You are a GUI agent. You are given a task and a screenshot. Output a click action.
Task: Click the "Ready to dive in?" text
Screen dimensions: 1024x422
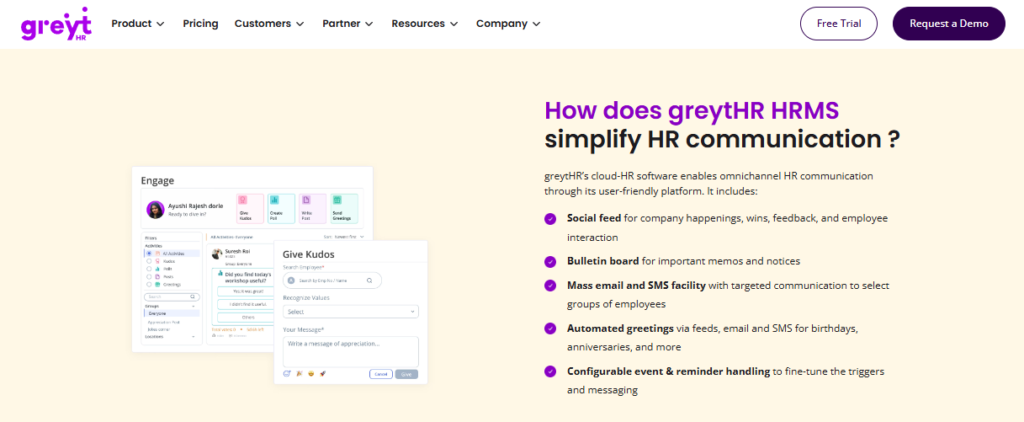coord(187,214)
